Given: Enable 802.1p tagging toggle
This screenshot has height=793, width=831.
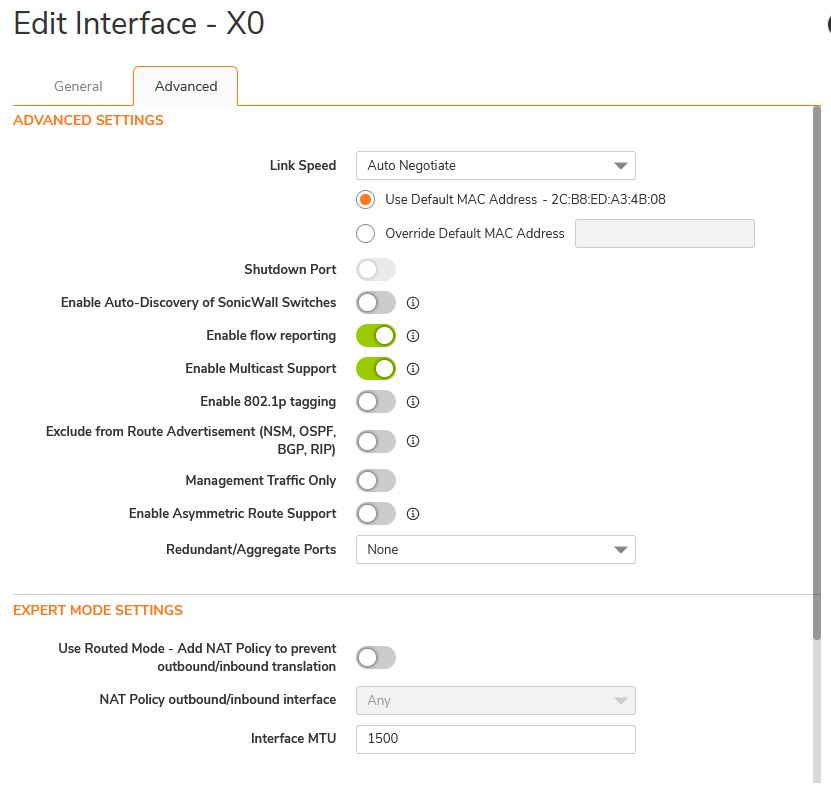Looking at the screenshot, I should pos(376,402).
